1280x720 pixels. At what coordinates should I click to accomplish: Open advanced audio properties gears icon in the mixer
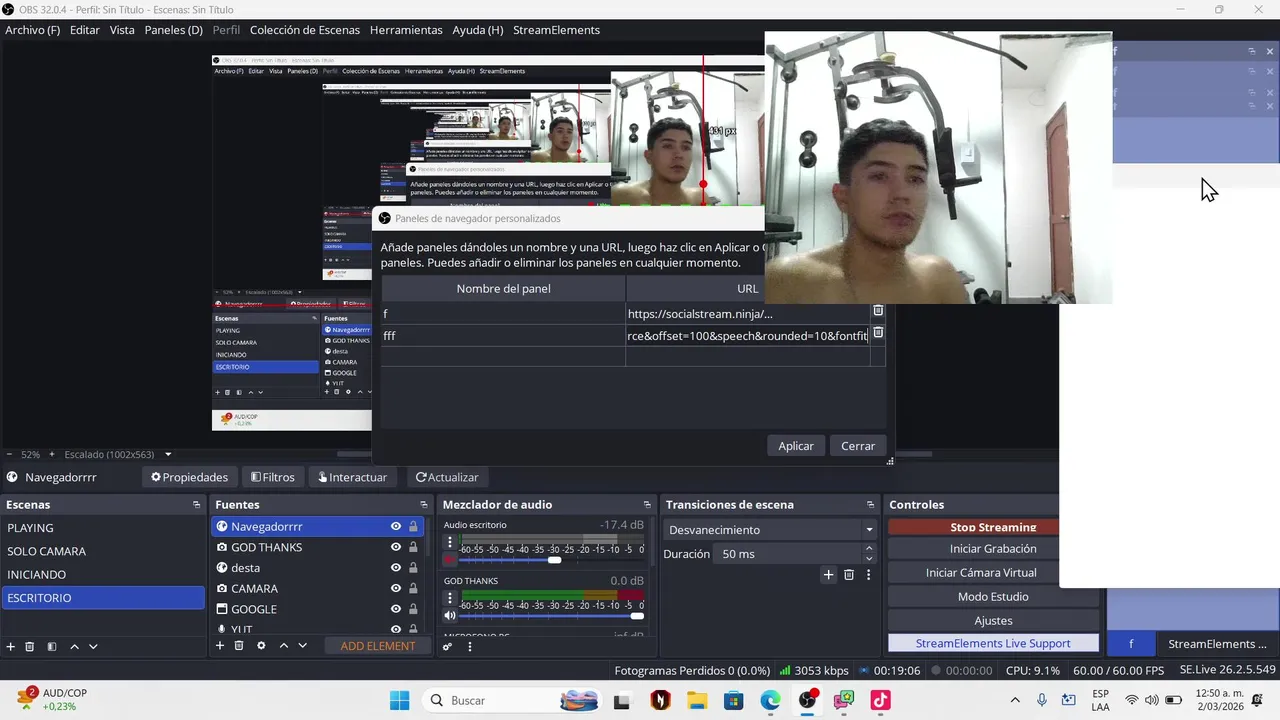pyautogui.click(x=448, y=646)
